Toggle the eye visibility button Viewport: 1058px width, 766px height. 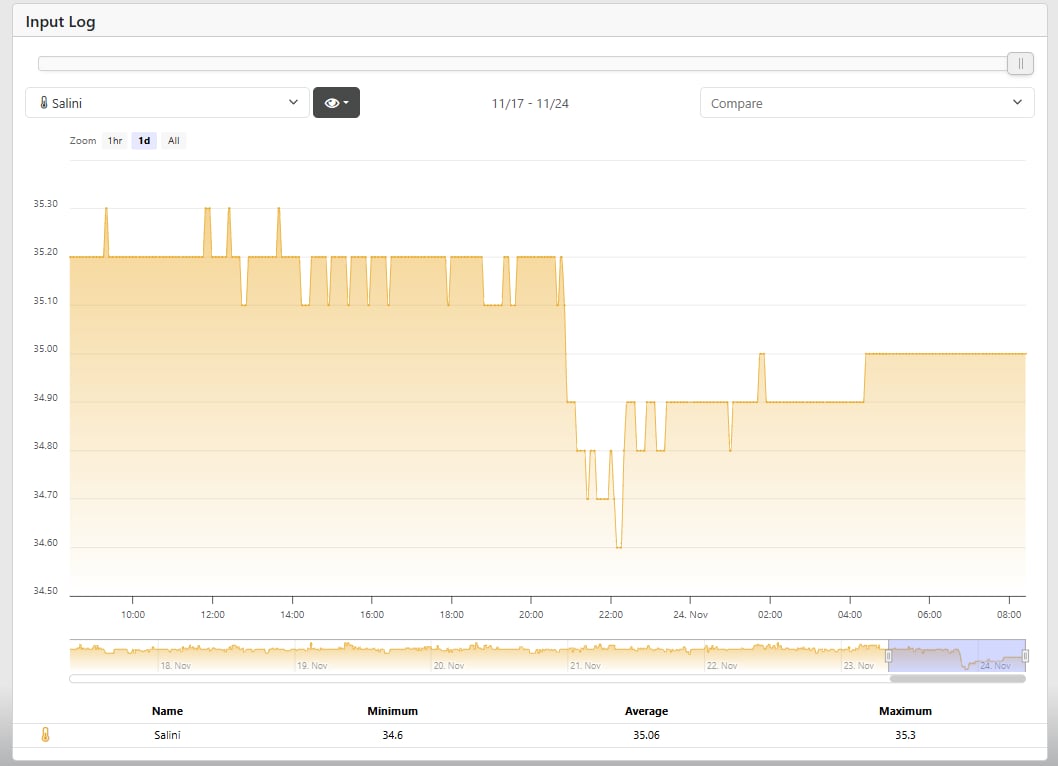coord(331,103)
